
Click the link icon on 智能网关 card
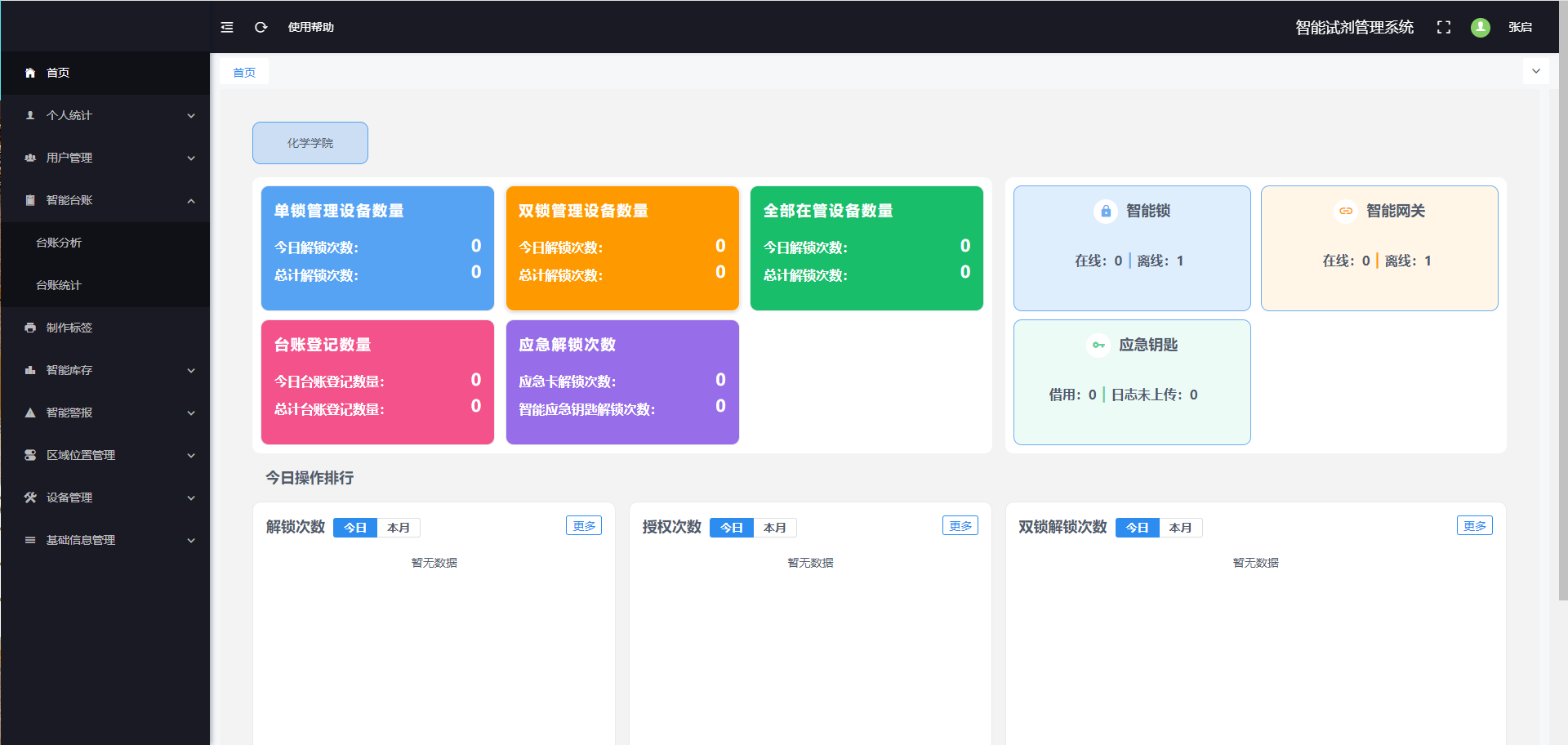[x=1345, y=211]
